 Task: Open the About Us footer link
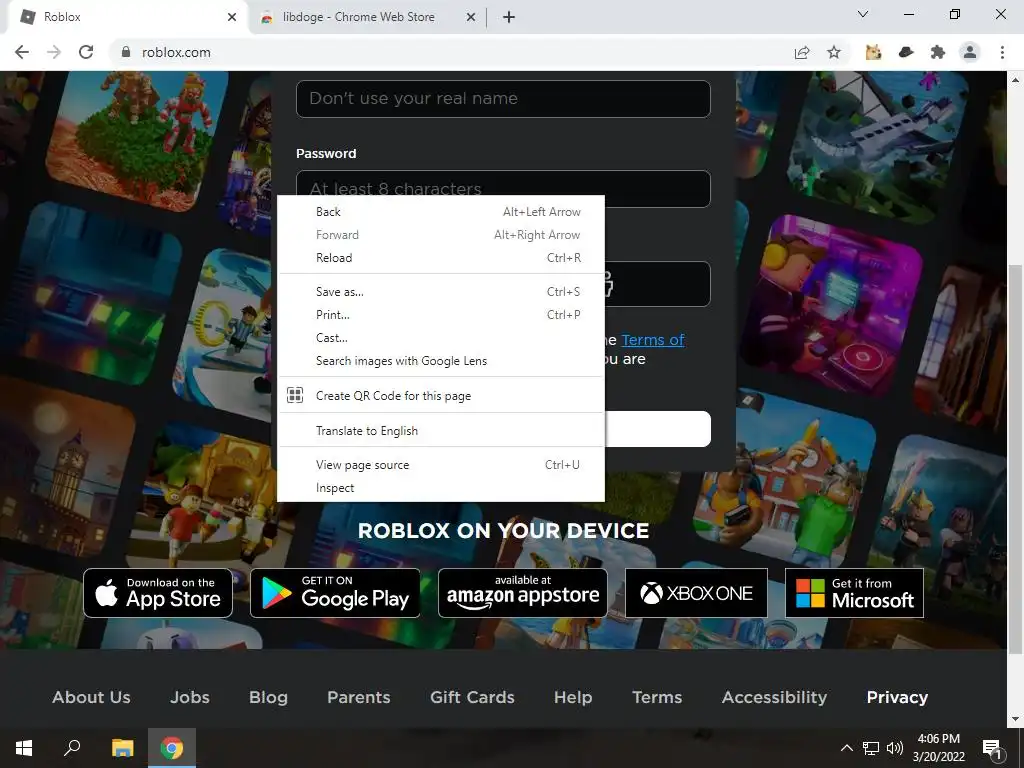tap(91, 697)
